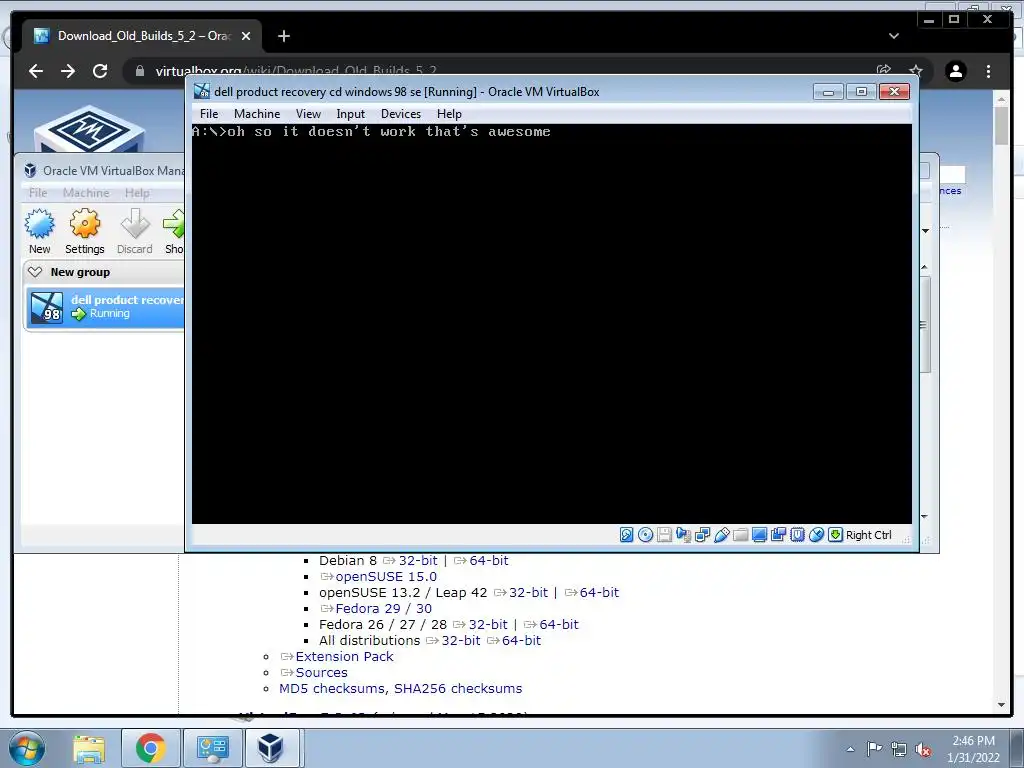
Task: Click the Chrome reload button
Action: coord(100,71)
